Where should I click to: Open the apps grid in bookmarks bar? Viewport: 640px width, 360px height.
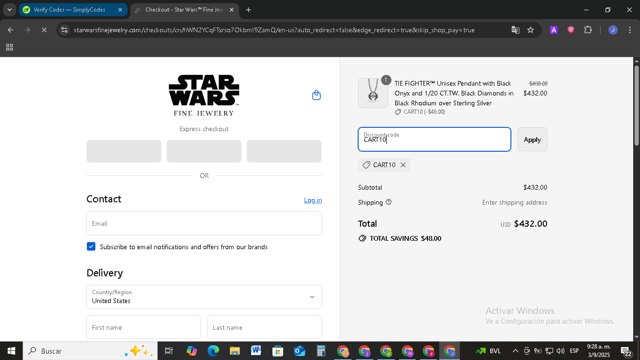[9, 47]
